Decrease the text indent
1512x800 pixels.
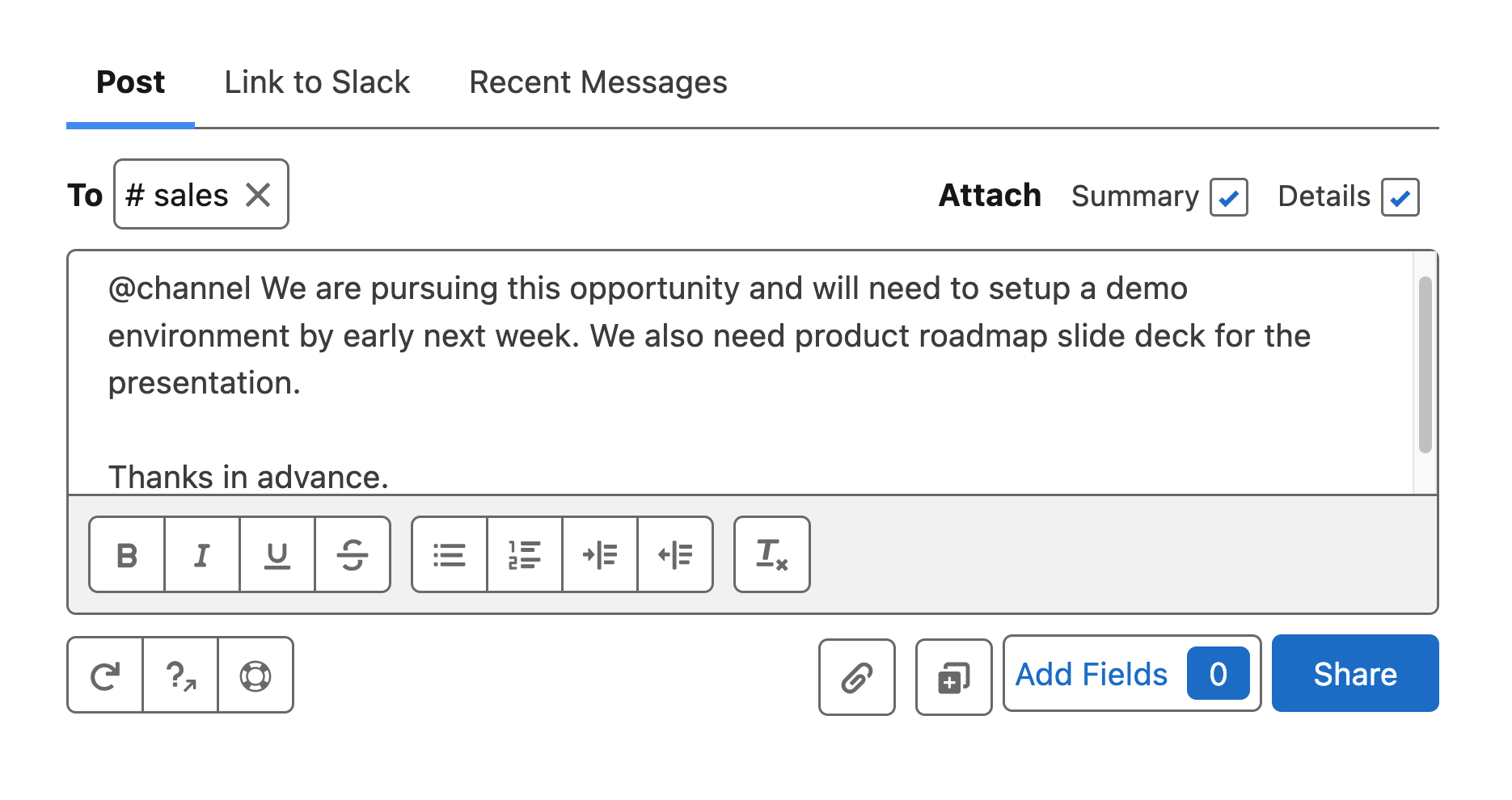coord(675,555)
